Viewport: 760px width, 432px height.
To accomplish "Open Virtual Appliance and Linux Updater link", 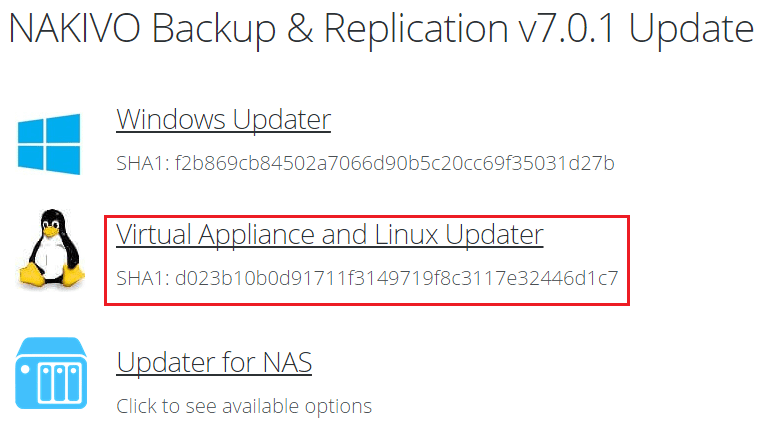I will point(329,234).
